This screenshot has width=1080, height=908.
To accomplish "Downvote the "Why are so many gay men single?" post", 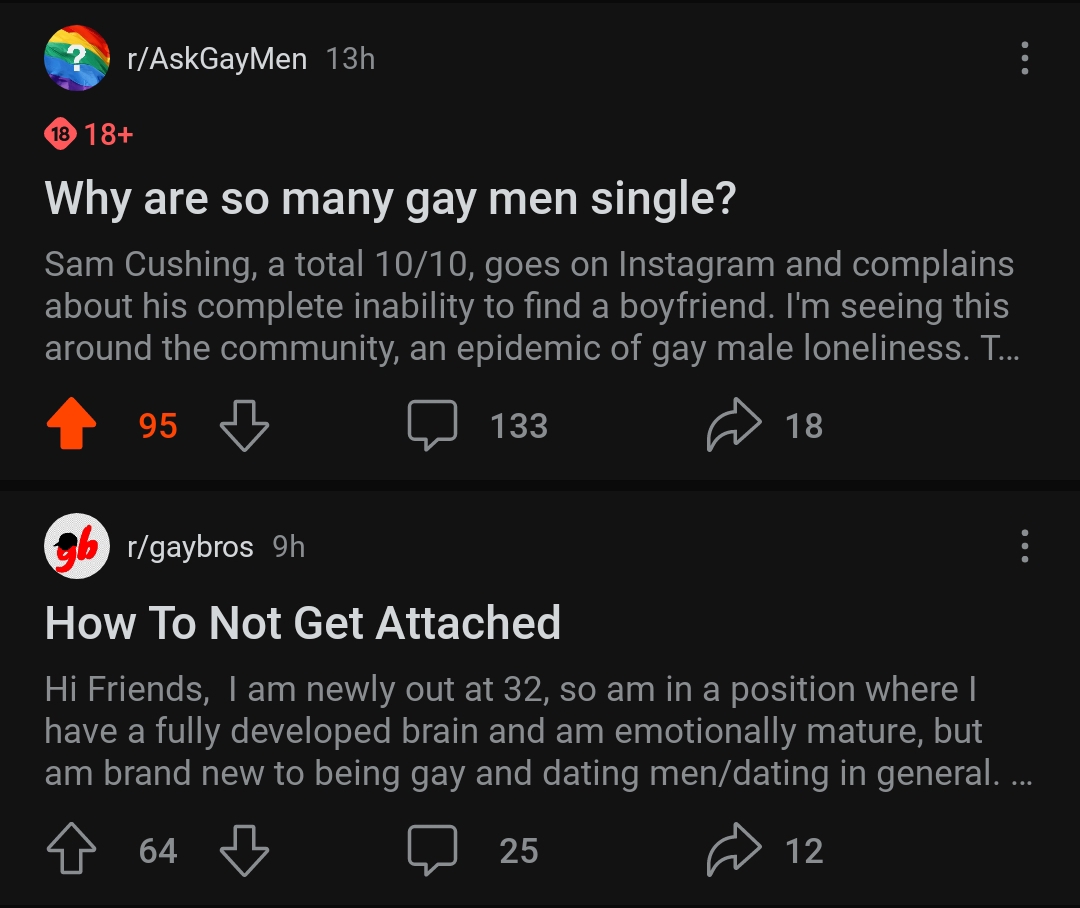I will tap(244, 426).
